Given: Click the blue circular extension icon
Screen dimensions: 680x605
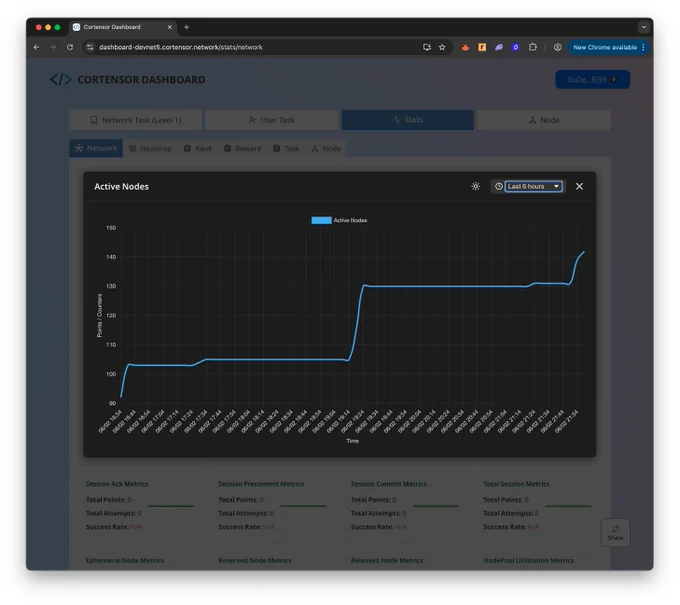Looking at the screenshot, I should point(516,47).
